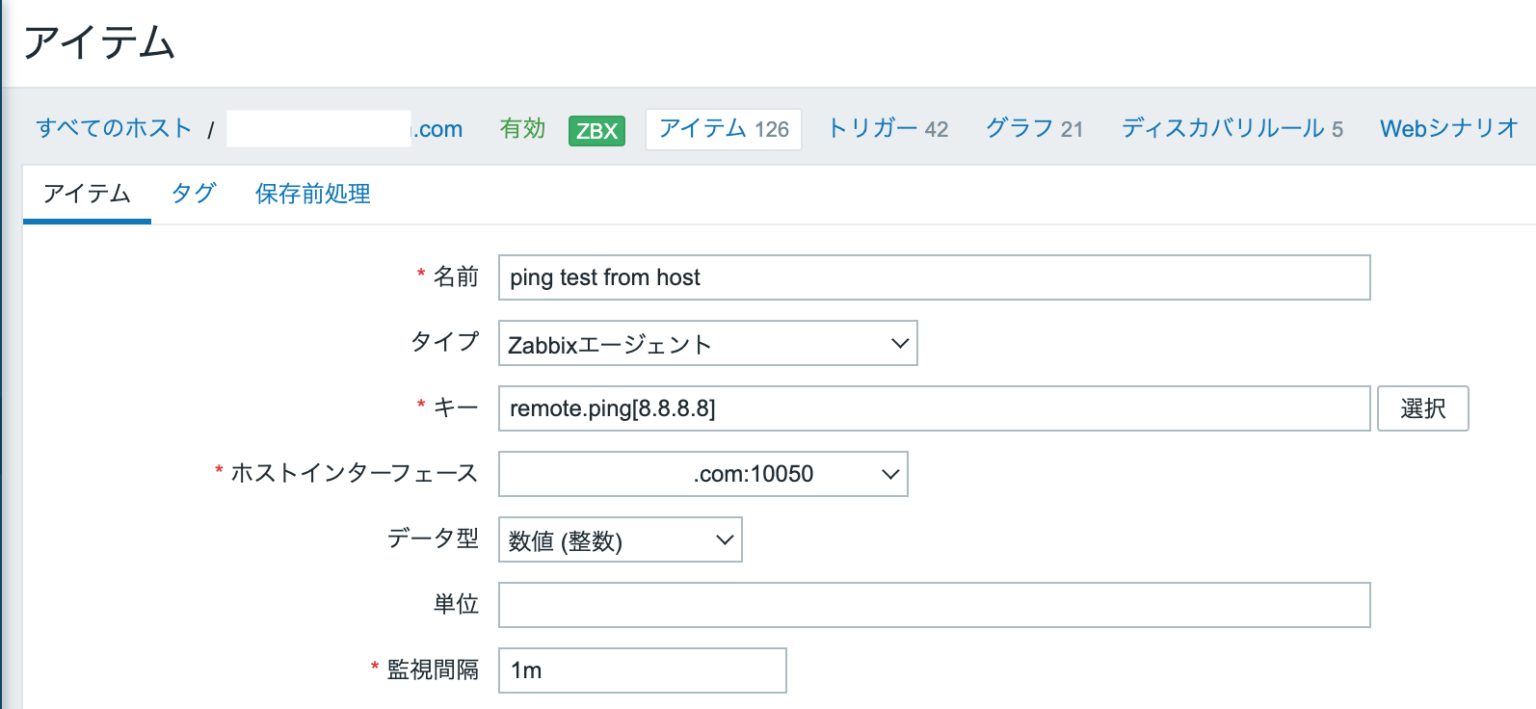
Task: Open the タイプ dropdown showing Zabbixエージェント
Action: (x=707, y=343)
